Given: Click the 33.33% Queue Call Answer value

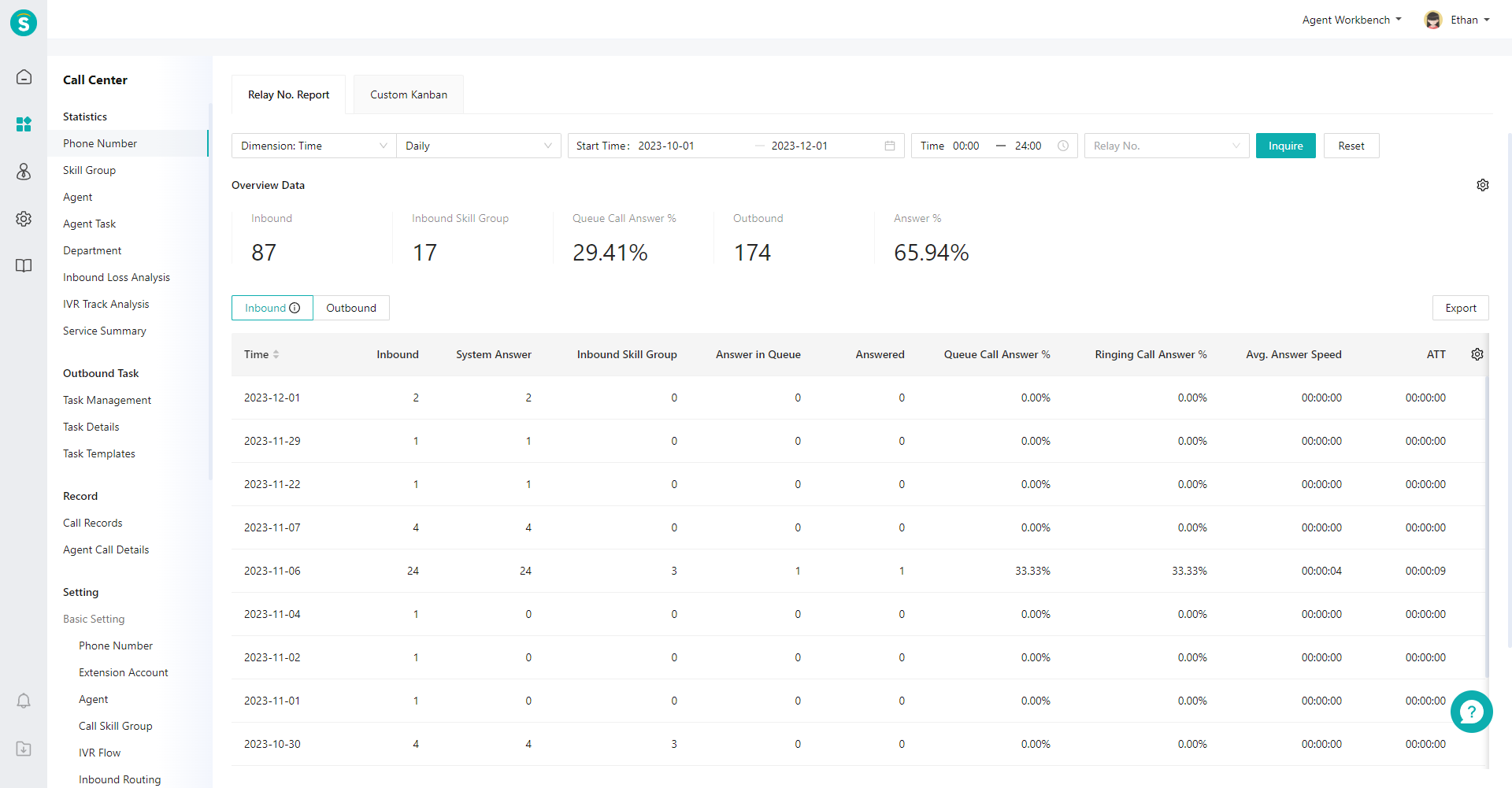Looking at the screenshot, I should tap(1032, 571).
